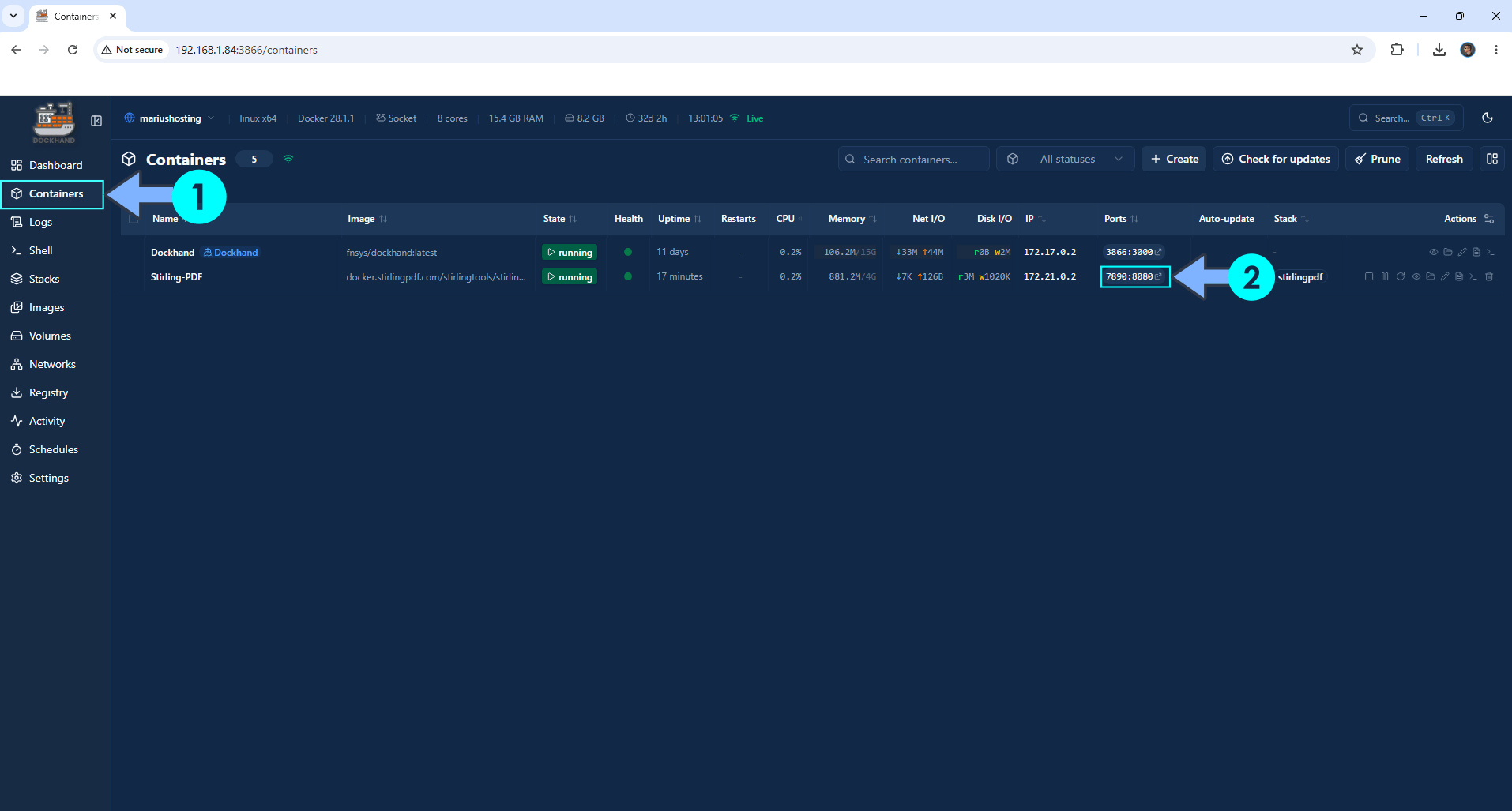Click the Dockhand logo
Screen dimensions: 1512x811
coord(54,122)
